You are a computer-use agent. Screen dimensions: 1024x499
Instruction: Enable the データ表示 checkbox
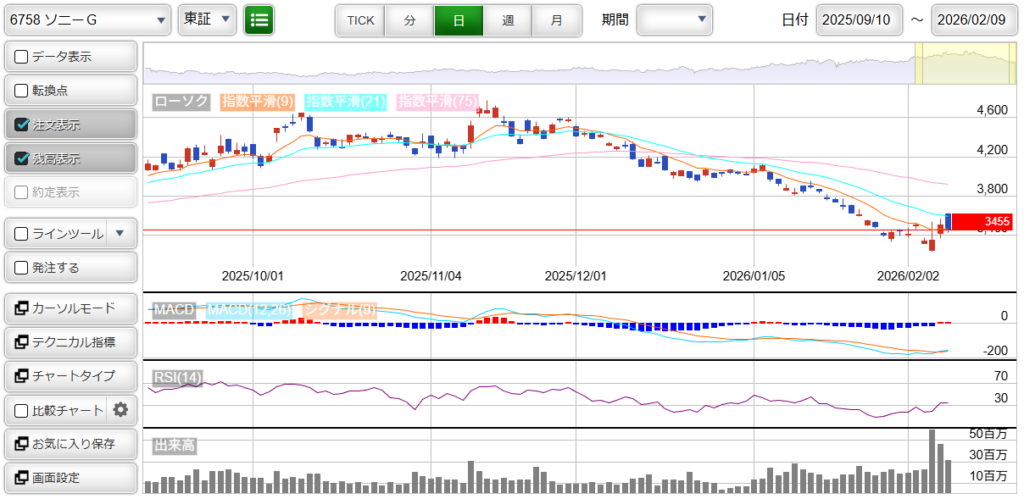click(22, 57)
